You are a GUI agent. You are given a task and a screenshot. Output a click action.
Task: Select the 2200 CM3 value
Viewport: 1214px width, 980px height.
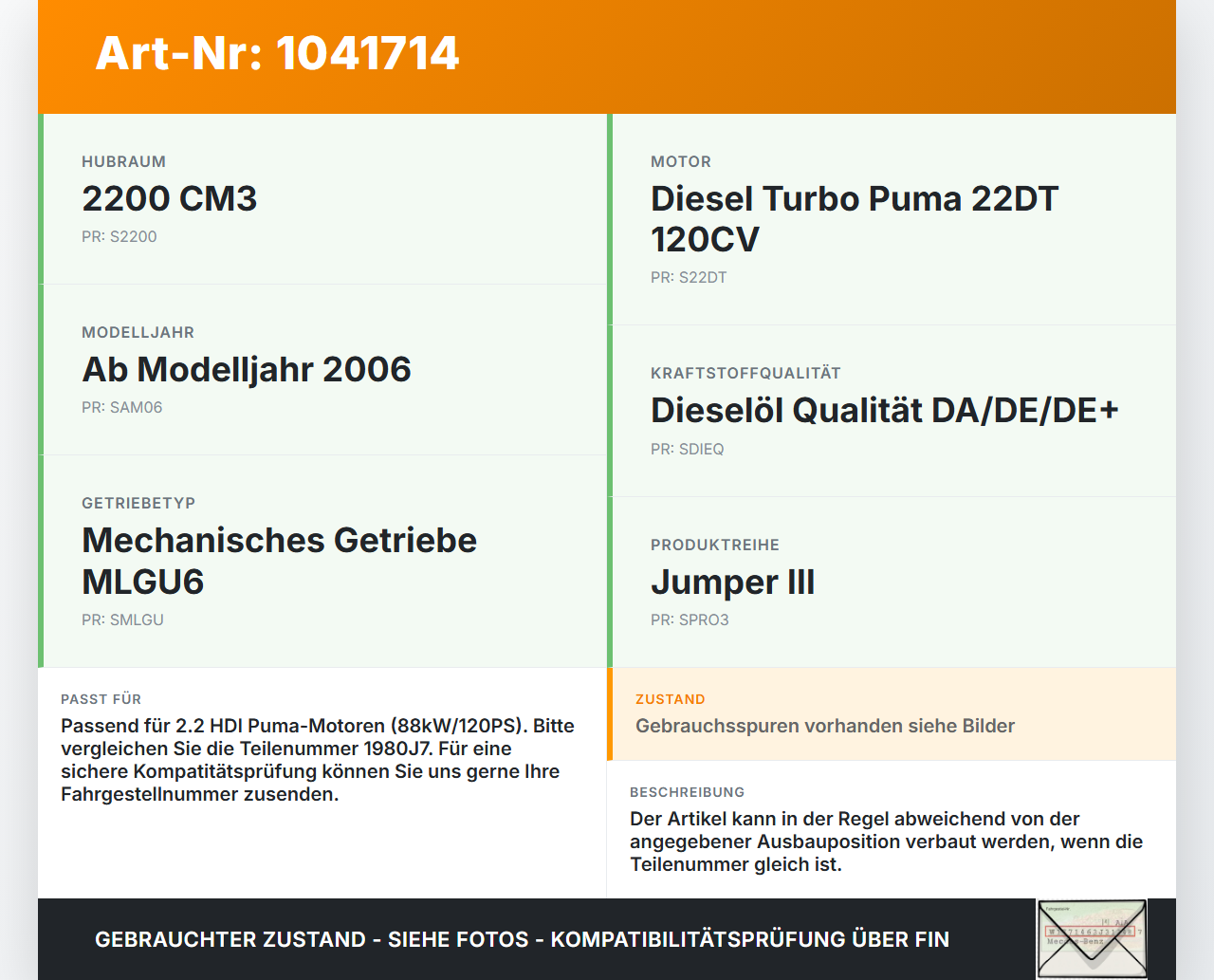pyautogui.click(x=170, y=198)
